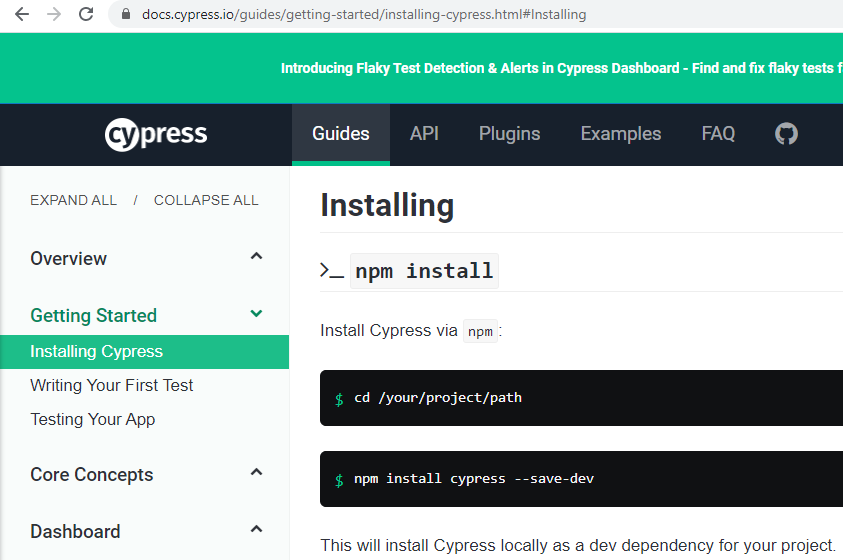Open Testing Your App page
Screen dimensions: 843x560
pyautogui.click(x=92, y=419)
